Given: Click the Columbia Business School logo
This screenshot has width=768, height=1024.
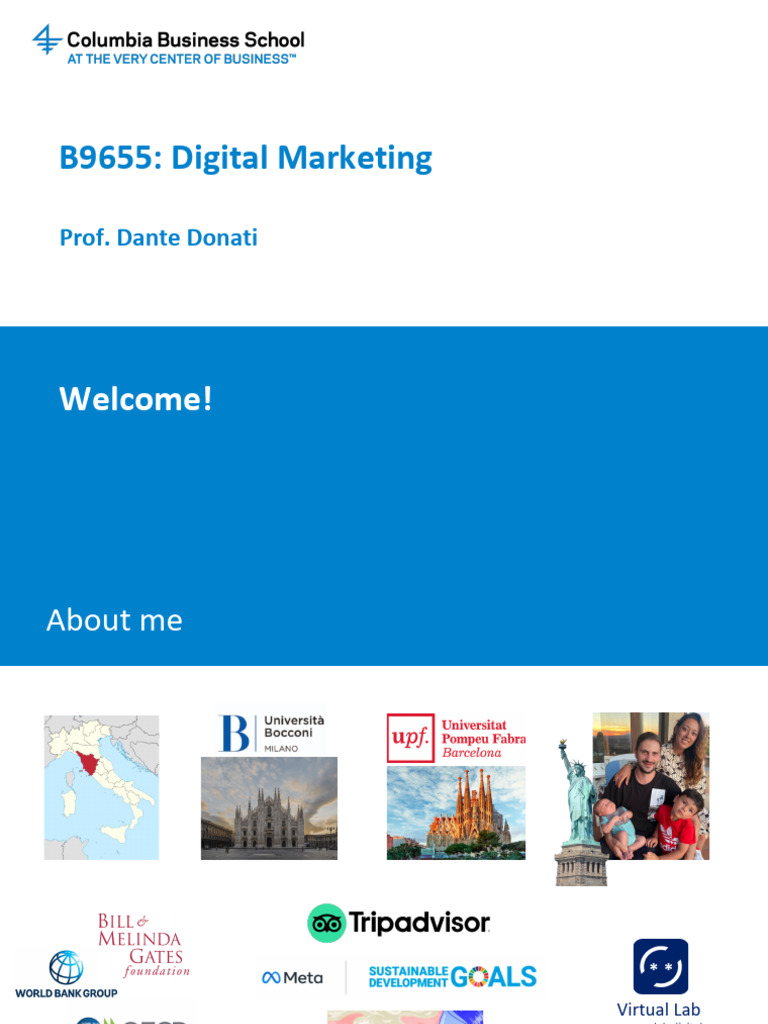Looking at the screenshot, I should (168, 44).
